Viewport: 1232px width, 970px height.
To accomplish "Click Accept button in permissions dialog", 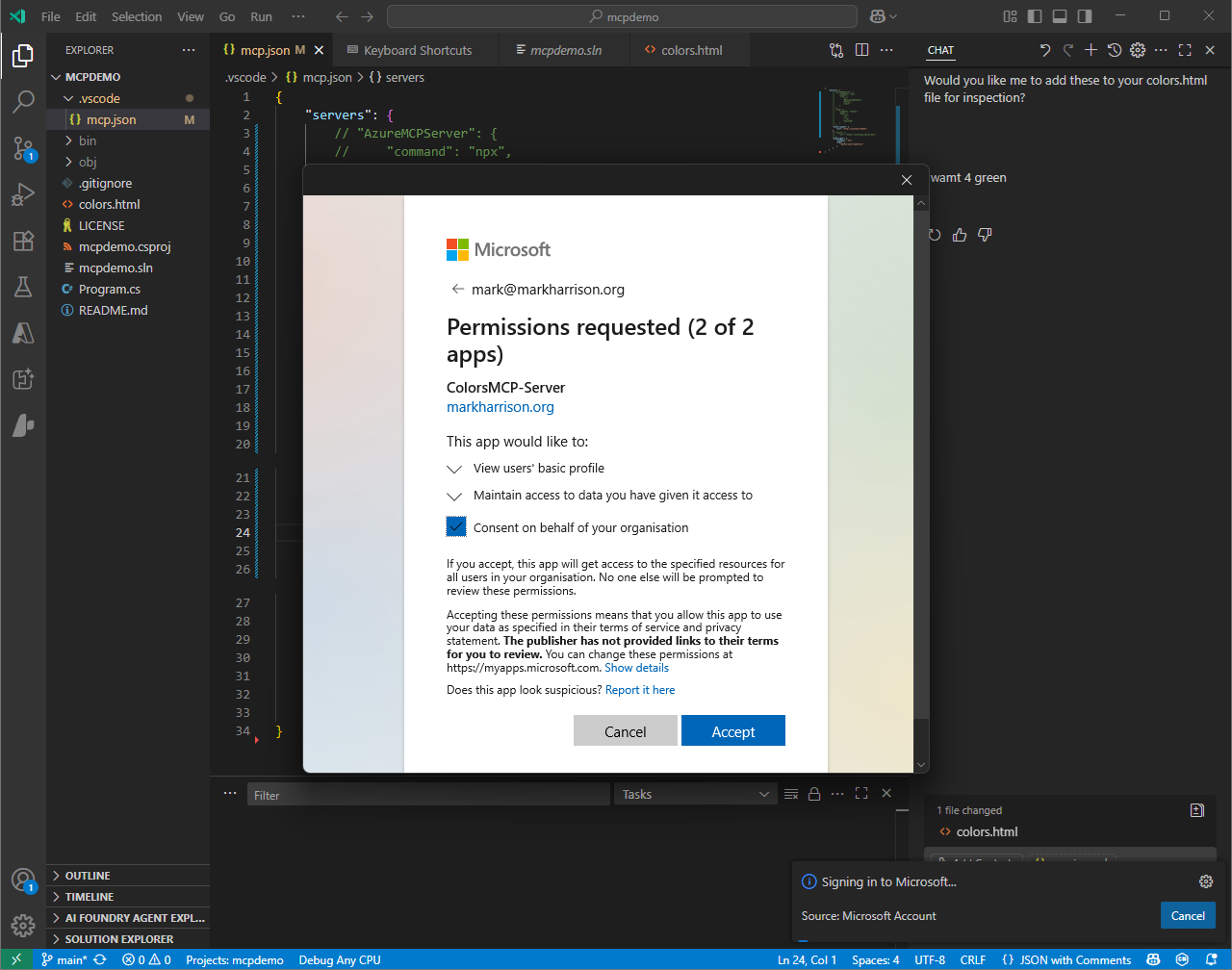I will [733, 731].
